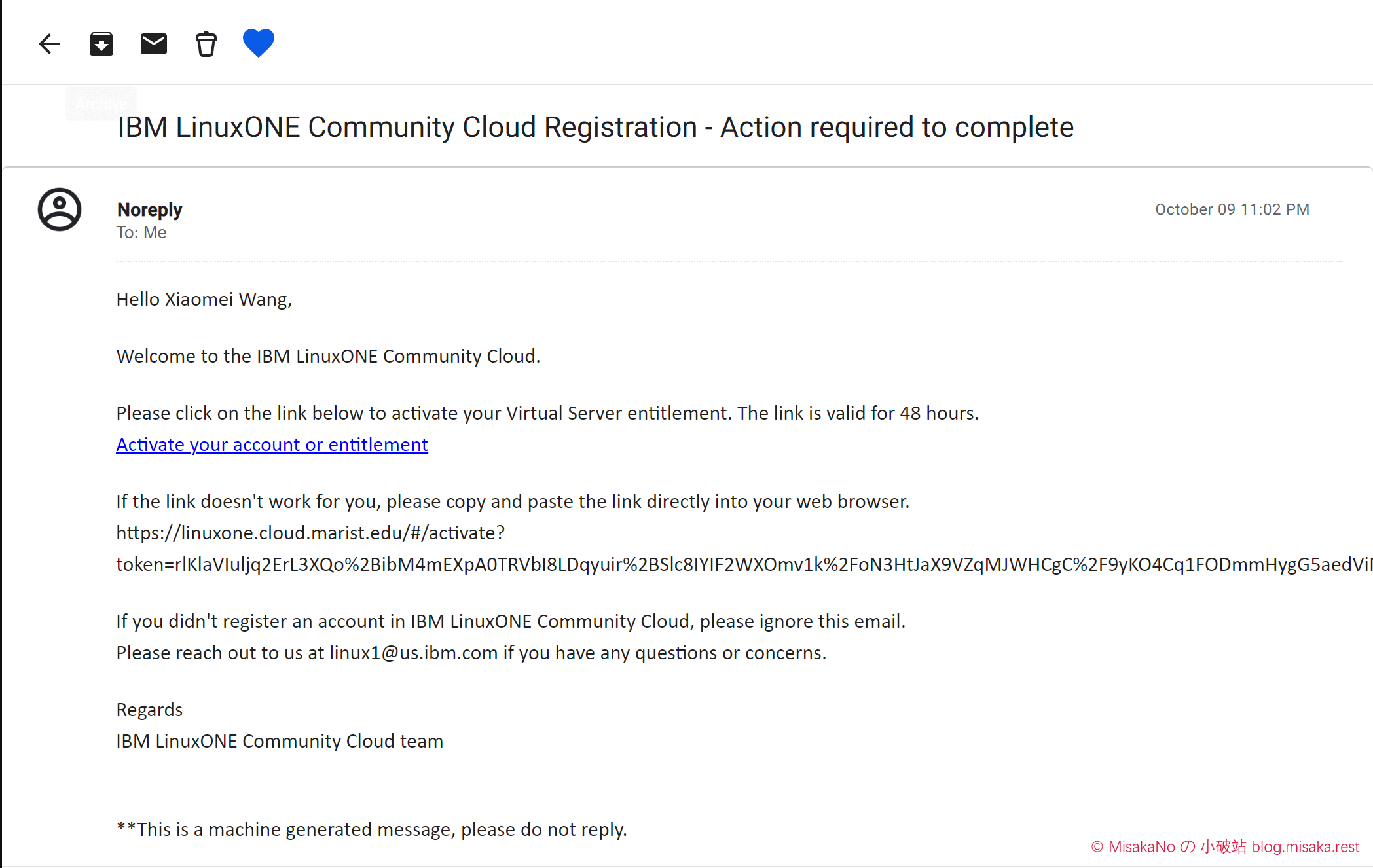Click the linux1@us.ibm.com email address
1373x868 pixels.
[413, 653]
